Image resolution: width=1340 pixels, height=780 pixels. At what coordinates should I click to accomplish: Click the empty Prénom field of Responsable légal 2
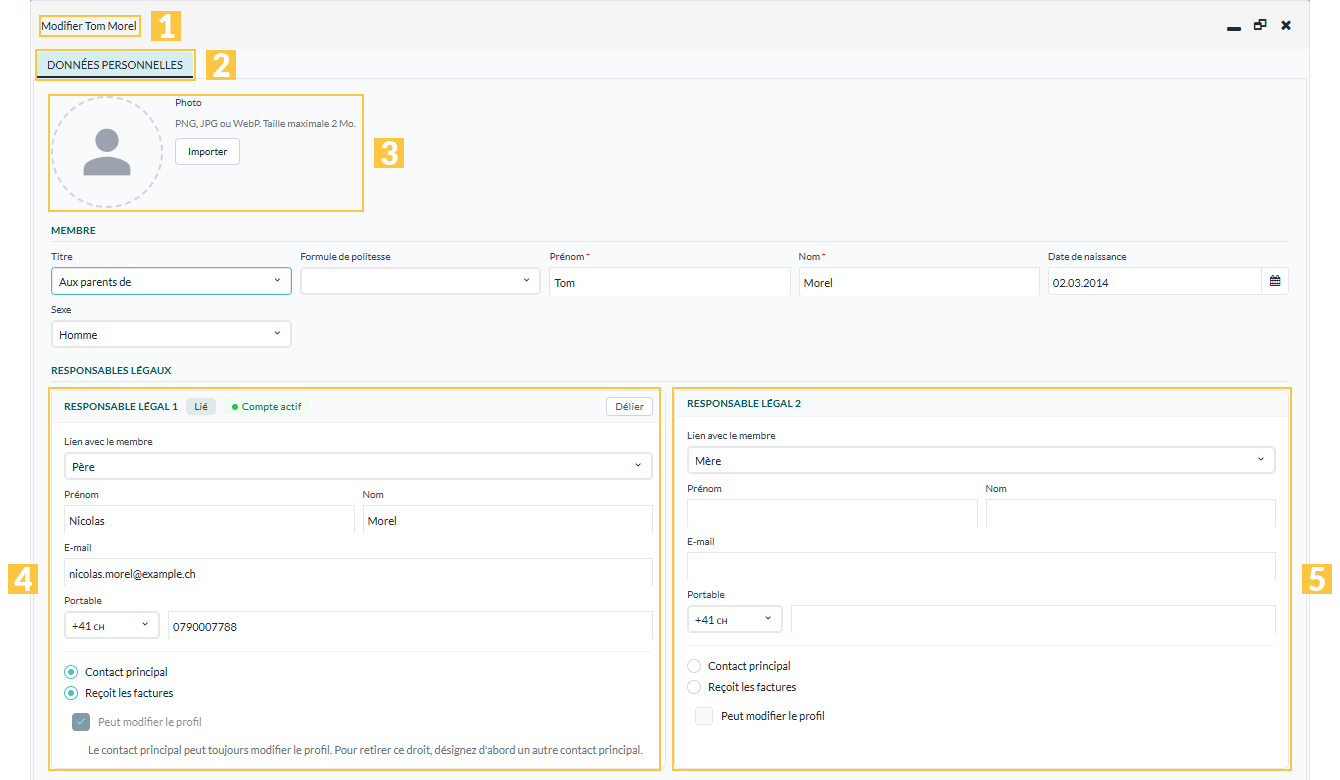click(832, 514)
